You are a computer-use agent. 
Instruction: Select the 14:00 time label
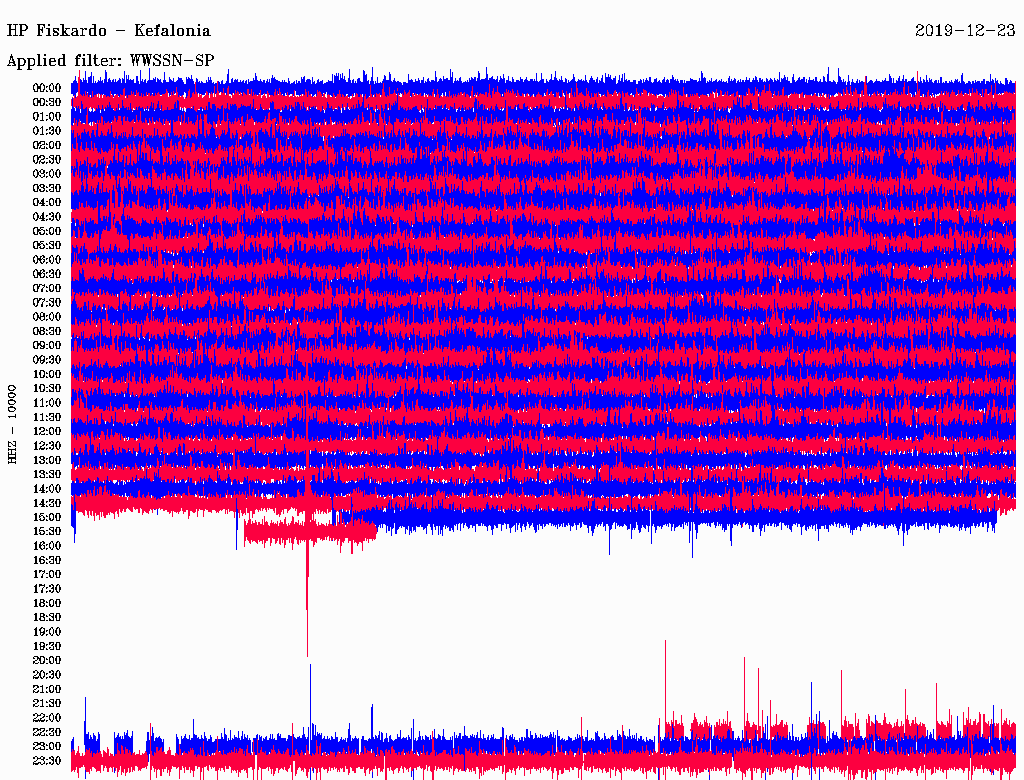[47, 489]
